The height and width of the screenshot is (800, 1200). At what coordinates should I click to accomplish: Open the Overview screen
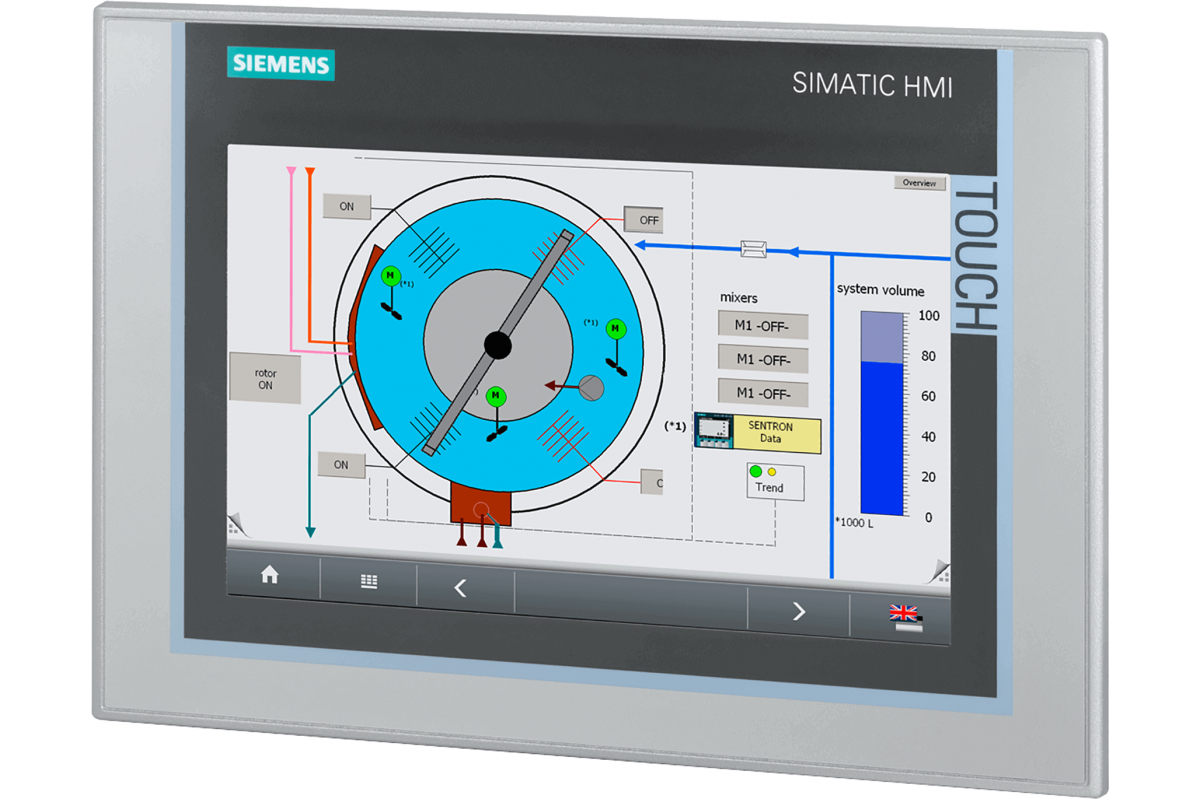(x=919, y=183)
